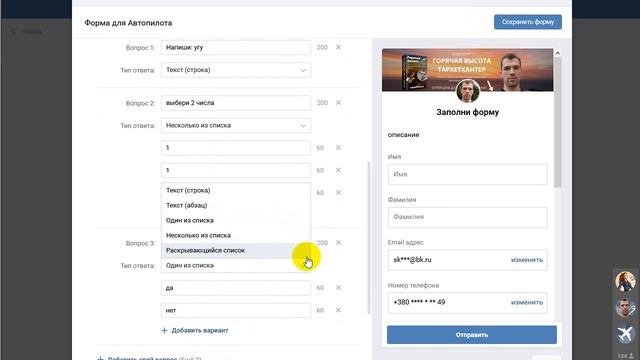This screenshot has height=360, width=640.
Task: Click the Question 2 field 'выбери 2 числа'
Action: (236, 103)
